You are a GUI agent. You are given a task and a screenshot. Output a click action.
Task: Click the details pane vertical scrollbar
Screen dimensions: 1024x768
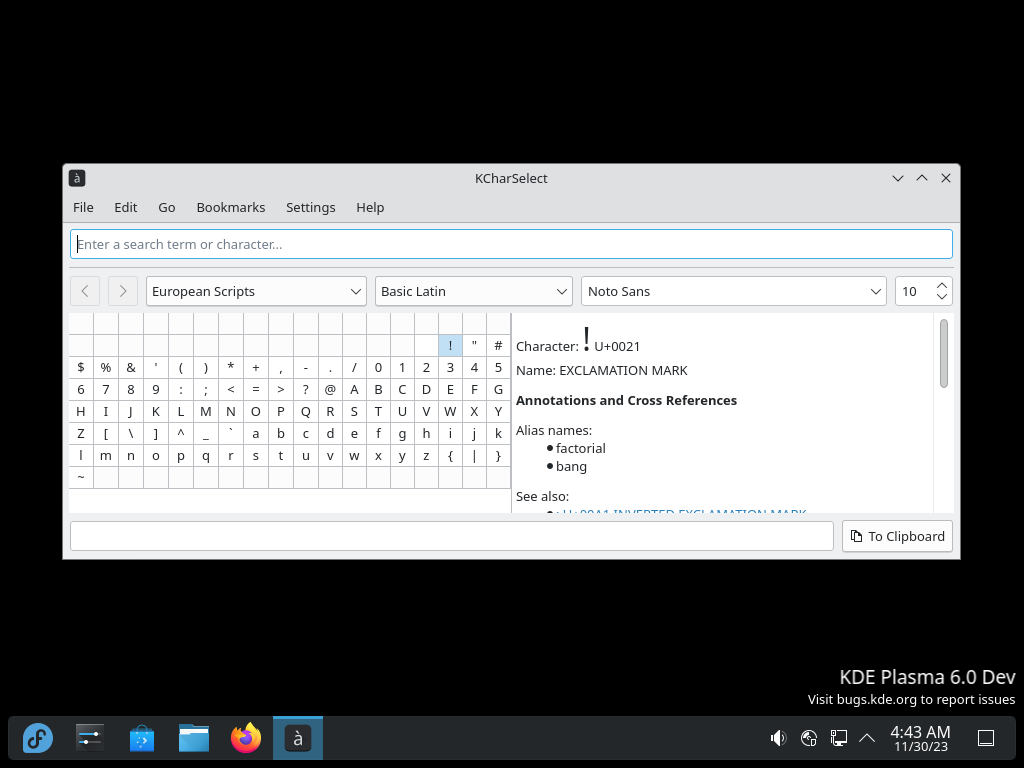point(944,353)
